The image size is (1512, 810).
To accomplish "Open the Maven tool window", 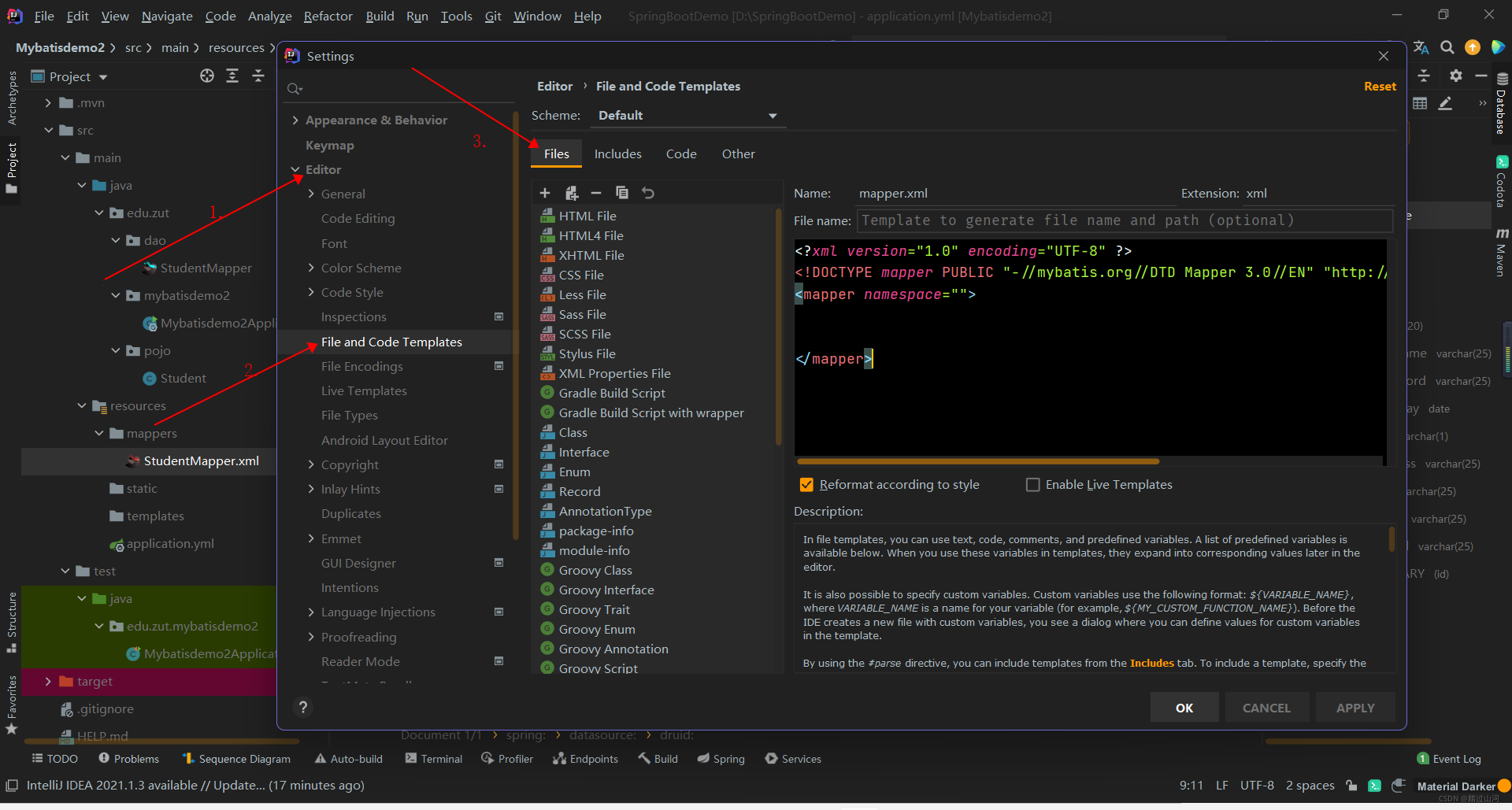I will pyautogui.click(x=1502, y=252).
